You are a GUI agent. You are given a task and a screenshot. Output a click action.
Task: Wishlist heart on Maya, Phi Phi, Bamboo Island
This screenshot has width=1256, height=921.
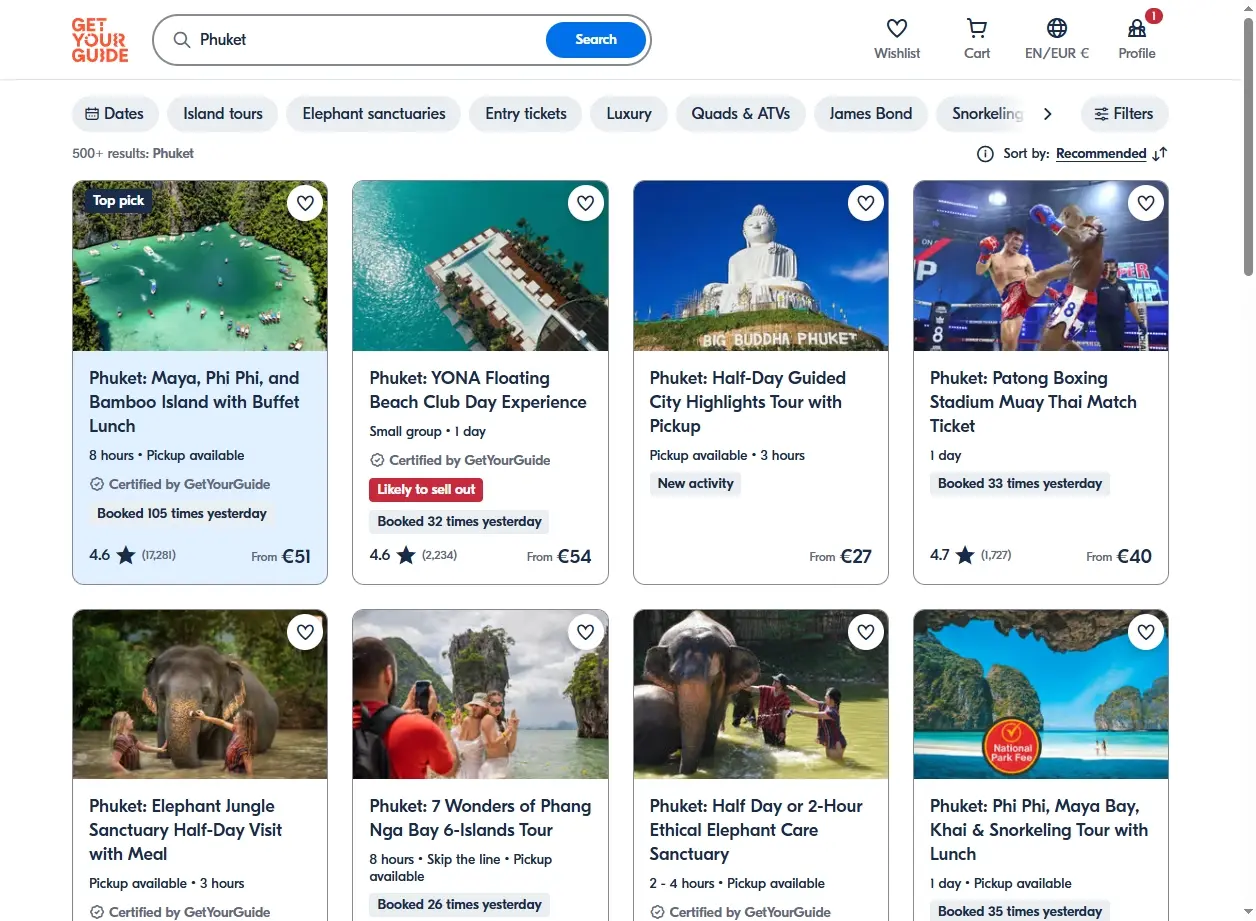point(306,203)
